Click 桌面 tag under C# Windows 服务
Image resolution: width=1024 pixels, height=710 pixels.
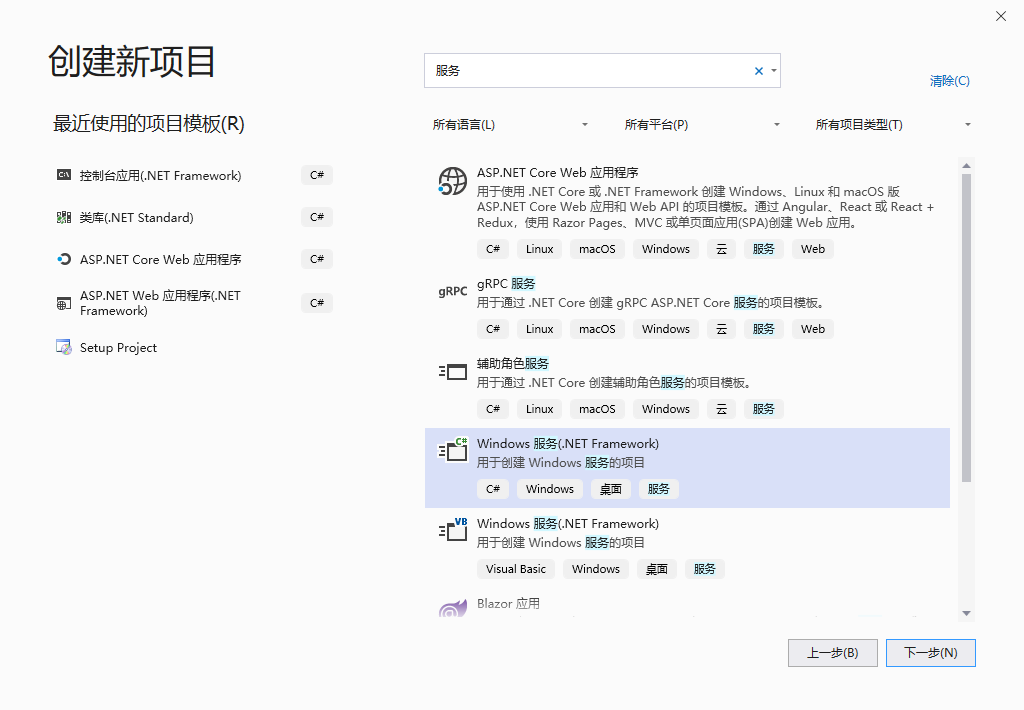click(611, 489)
